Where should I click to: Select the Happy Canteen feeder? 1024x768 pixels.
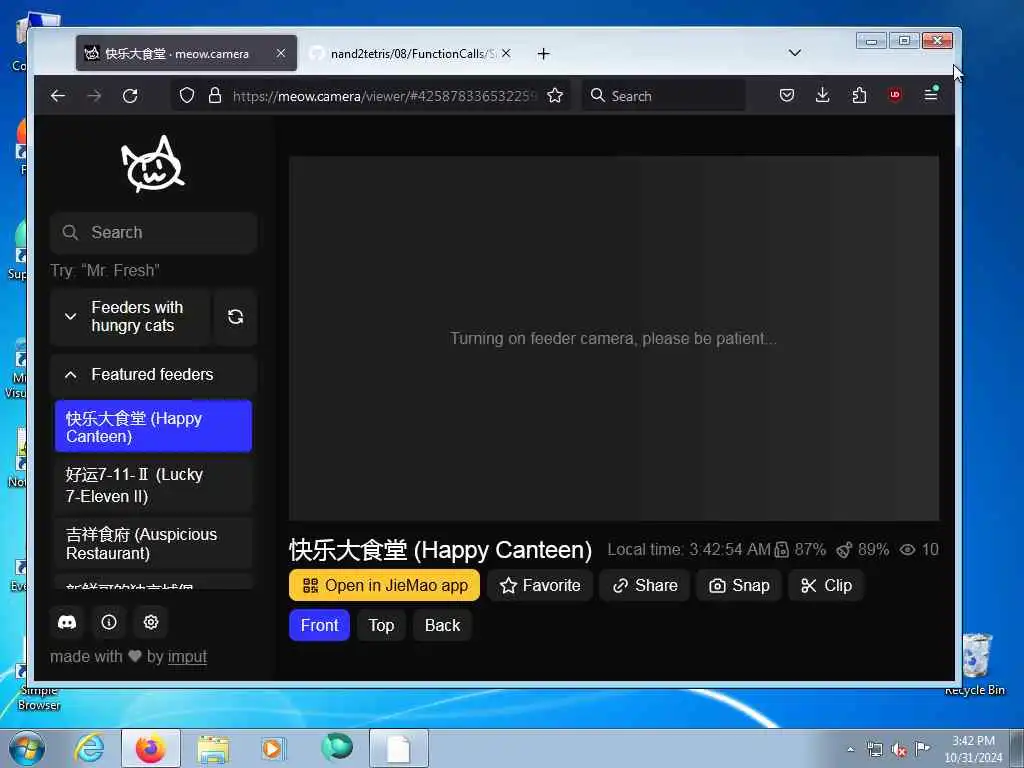153,426
